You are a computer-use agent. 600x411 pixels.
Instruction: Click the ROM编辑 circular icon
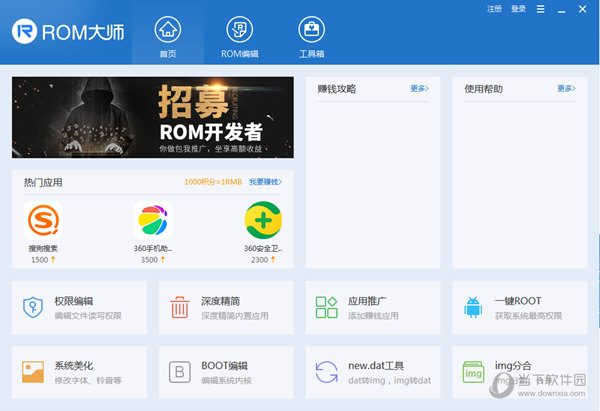[240, 29]
